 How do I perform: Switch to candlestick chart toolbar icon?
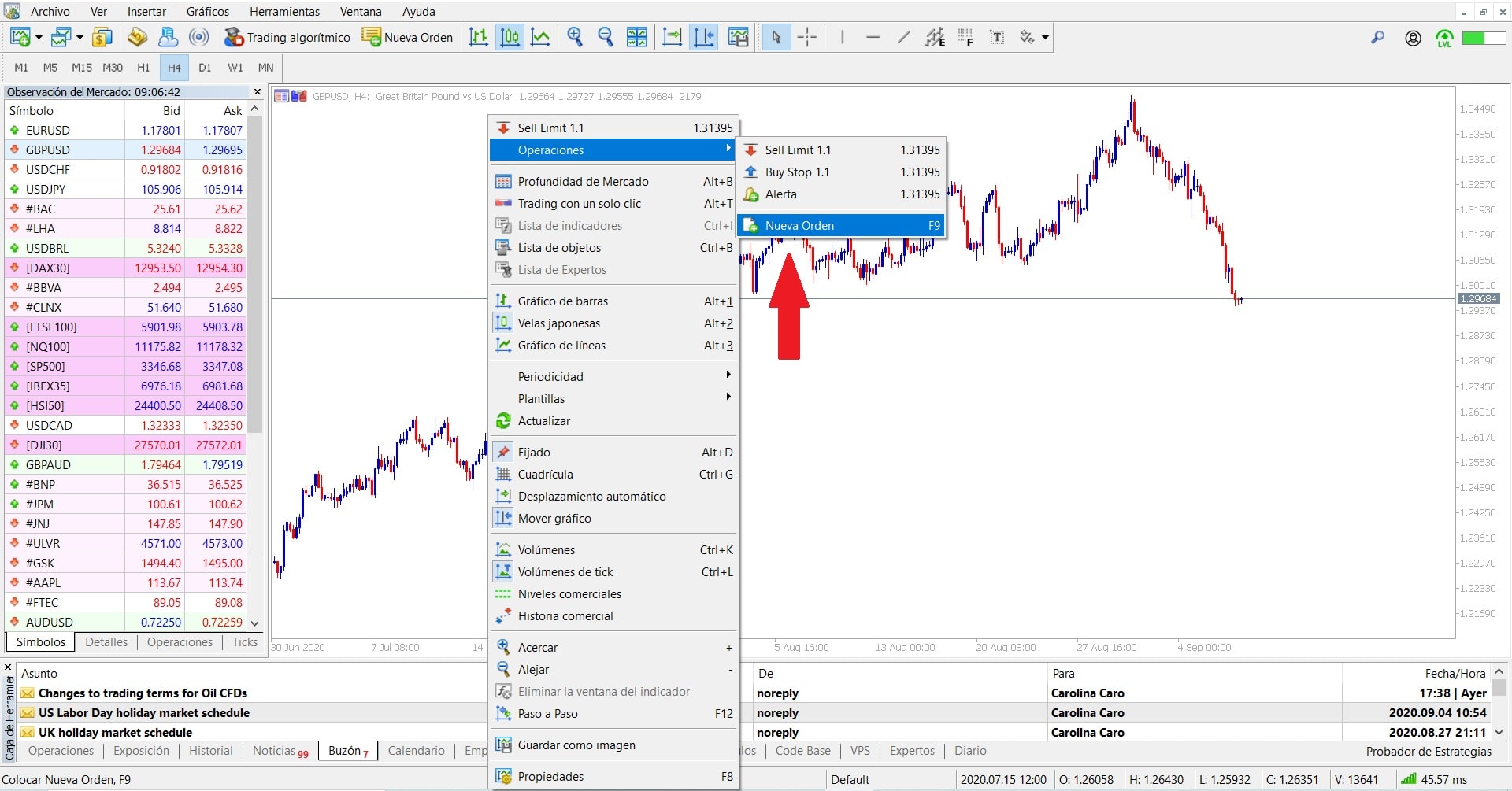point(510,37)
